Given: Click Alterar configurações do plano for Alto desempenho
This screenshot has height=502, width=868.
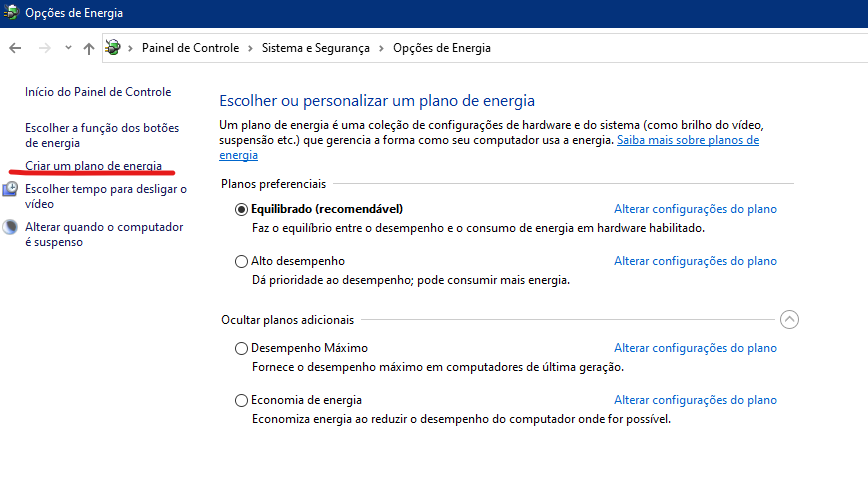Looking at the screenshot, I should coord(695,261).
